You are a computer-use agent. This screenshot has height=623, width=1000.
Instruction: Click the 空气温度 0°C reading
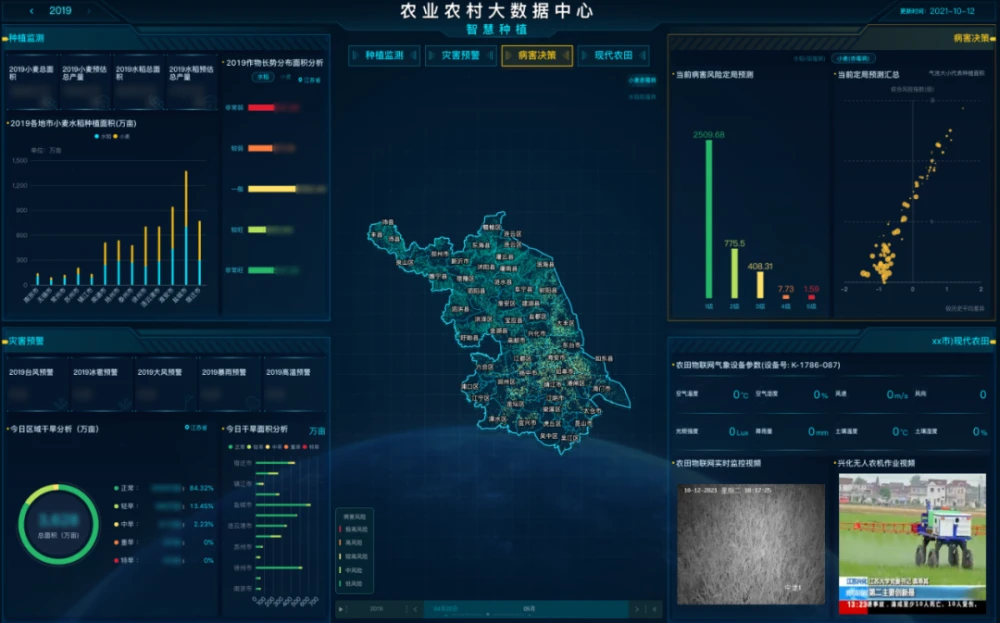click(x=712, y=395)
